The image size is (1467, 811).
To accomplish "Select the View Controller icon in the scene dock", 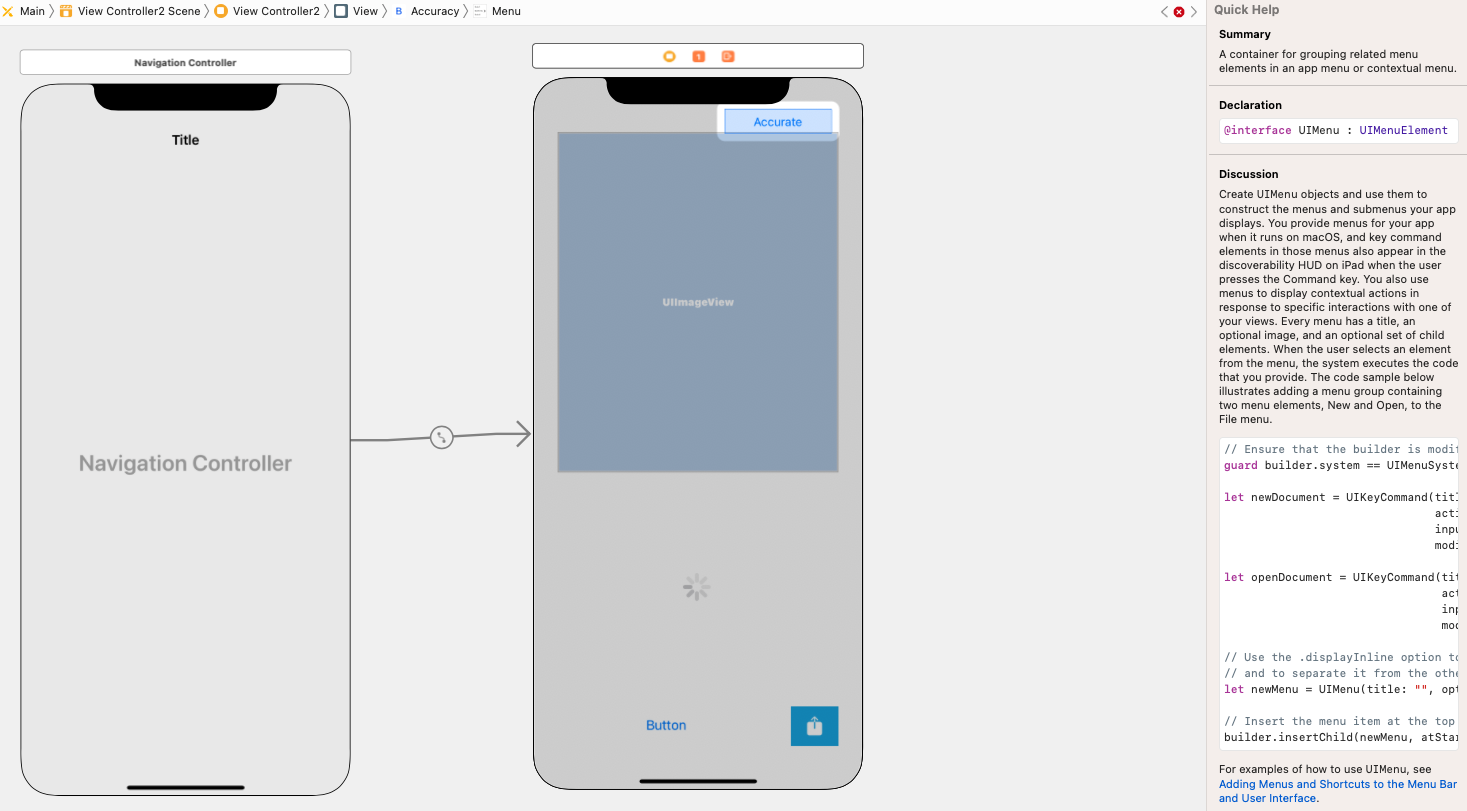I will [x=669, y=56].
